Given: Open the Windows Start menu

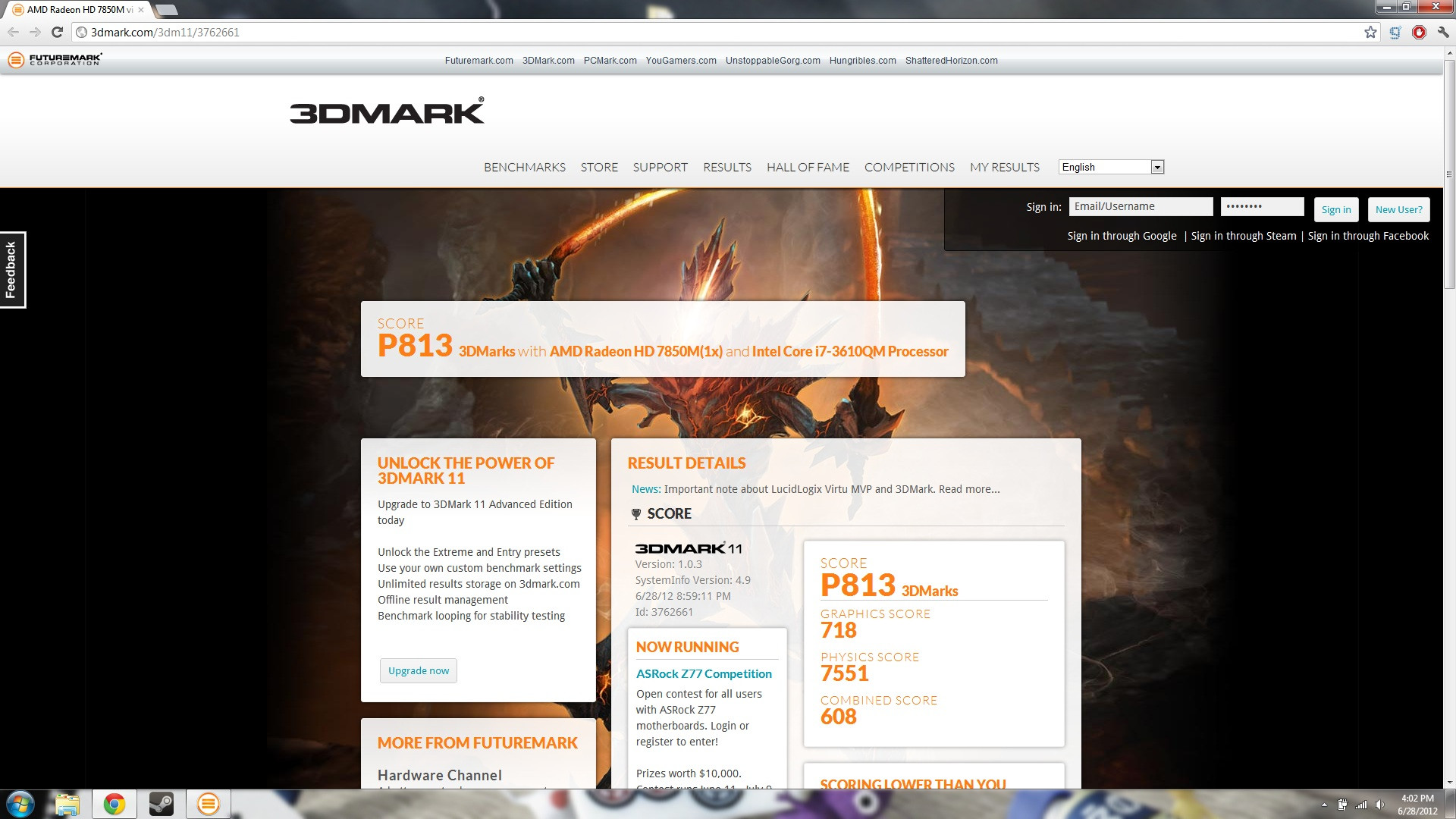Looking at the screenshot, I should (20, 804).
